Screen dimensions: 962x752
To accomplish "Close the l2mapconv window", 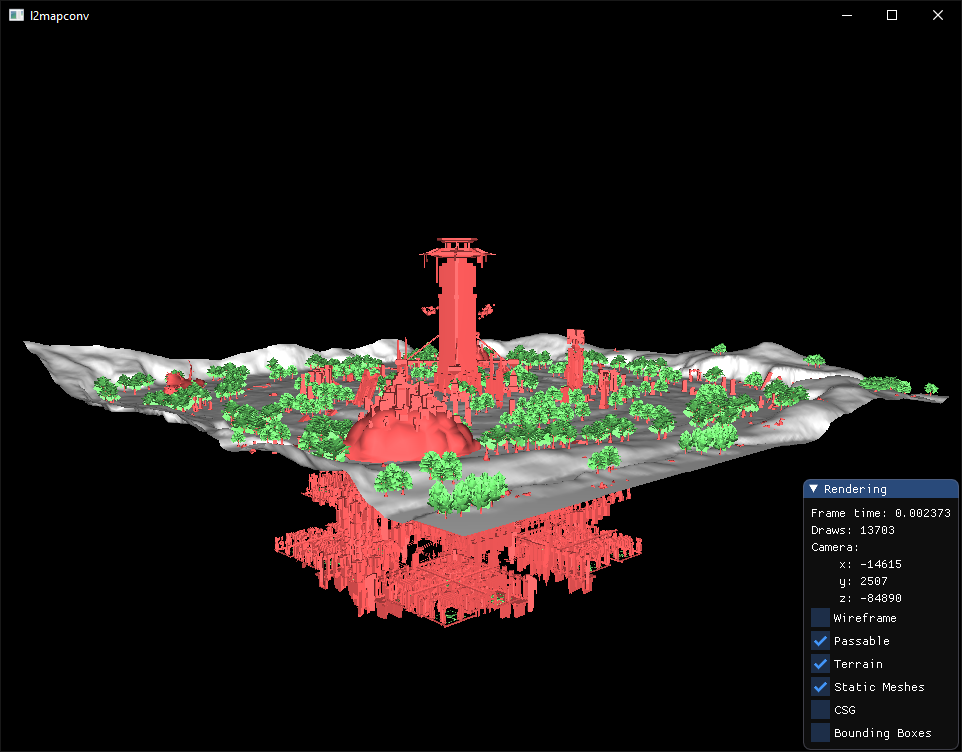I will click(937, 15).
